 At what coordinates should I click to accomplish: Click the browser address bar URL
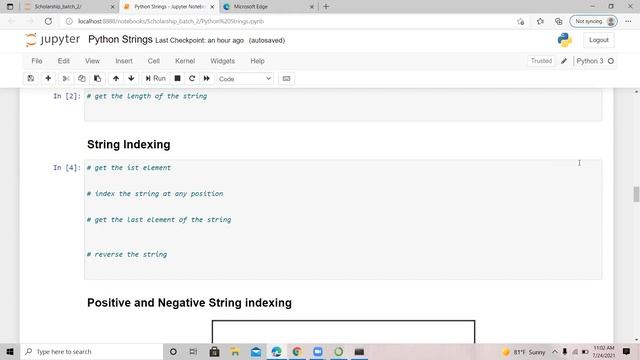(x=171, y=21)
